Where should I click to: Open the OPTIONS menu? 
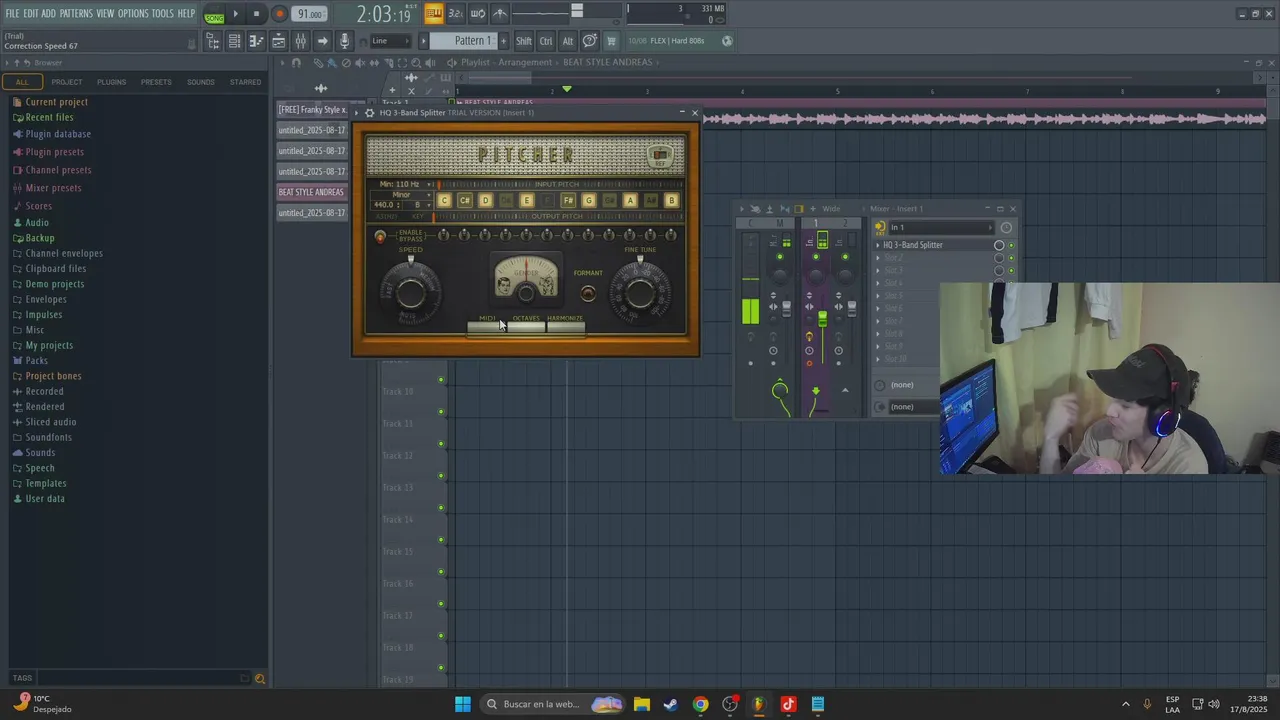(x=133, y=13)
